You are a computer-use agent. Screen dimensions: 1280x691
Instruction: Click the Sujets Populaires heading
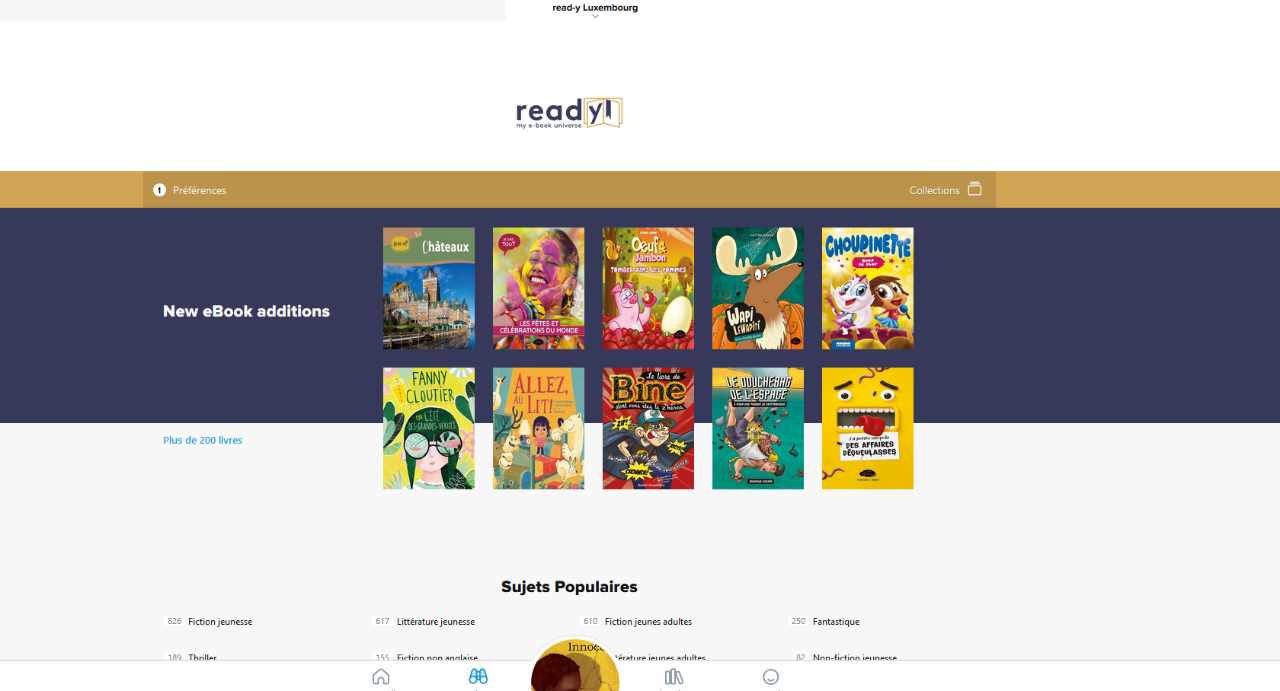point(569,587)
